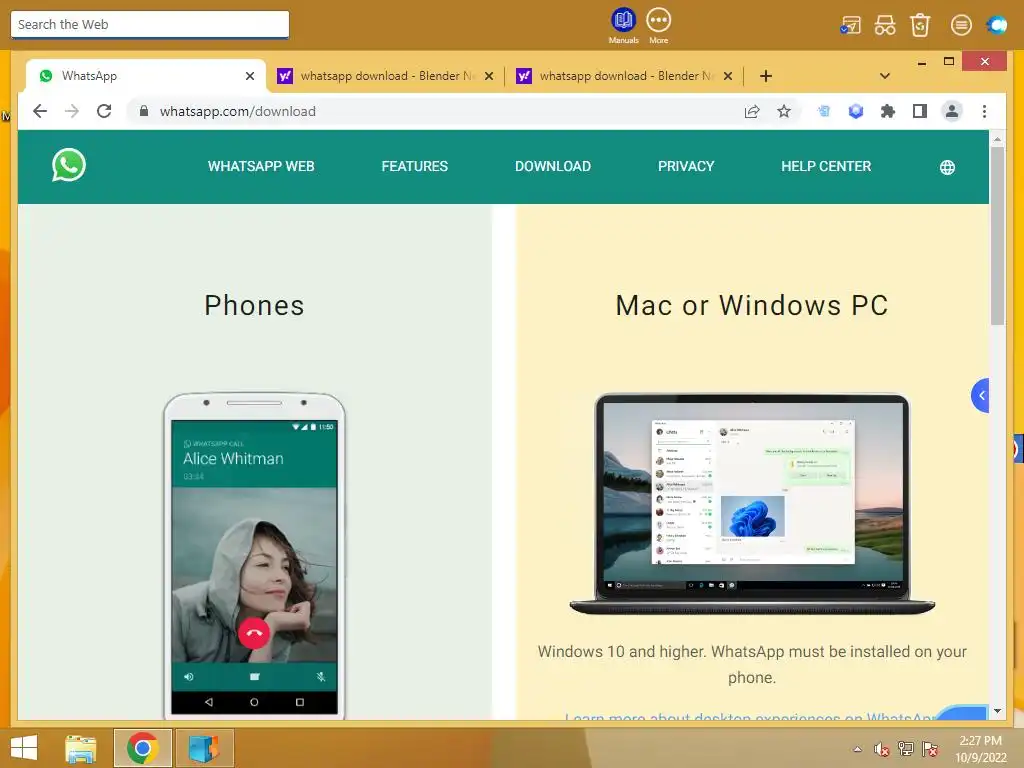Click the laptop desktop preview image

pyautogui.click(x=752, y=504)
